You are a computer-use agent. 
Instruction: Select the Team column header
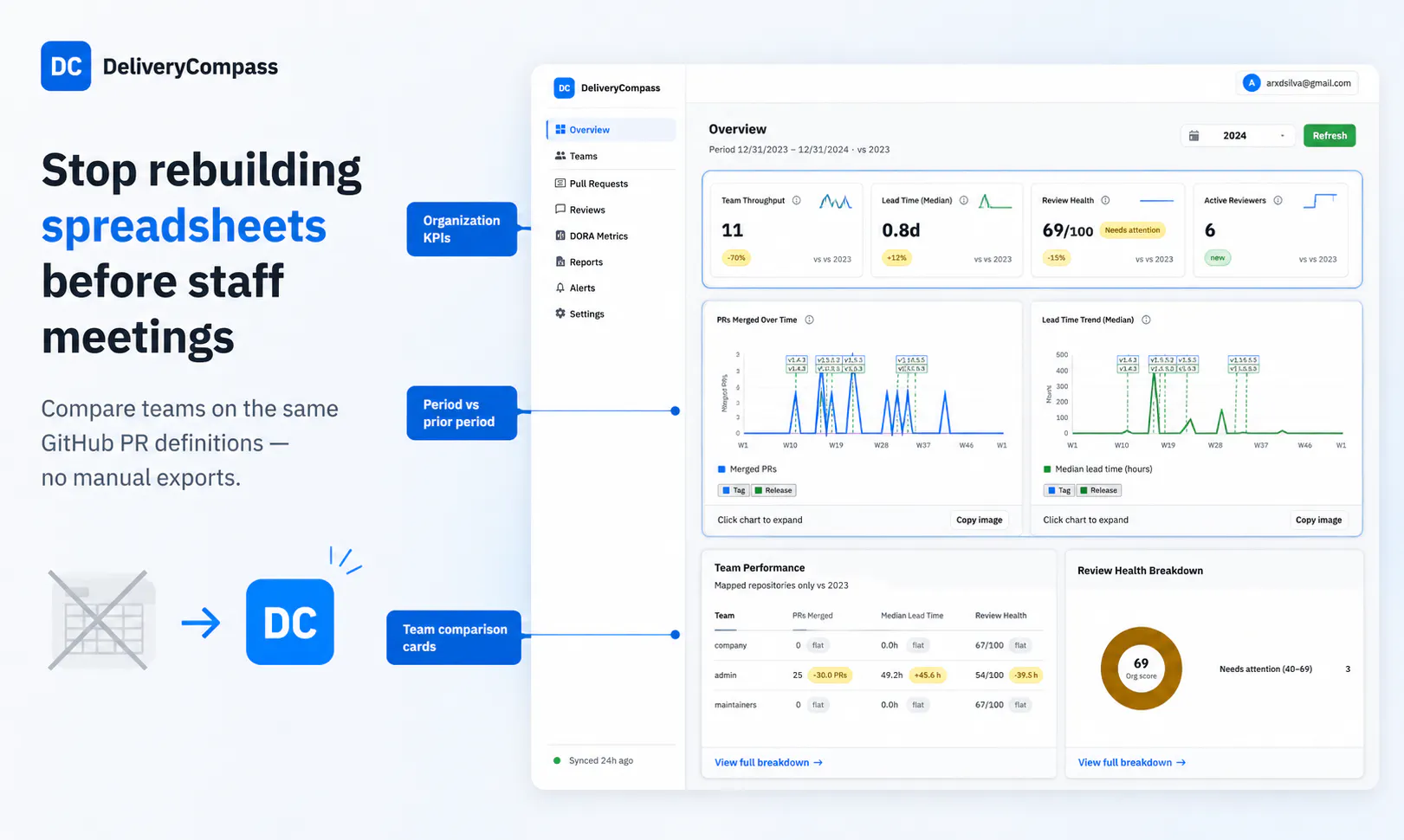click(x=724, y=616)
